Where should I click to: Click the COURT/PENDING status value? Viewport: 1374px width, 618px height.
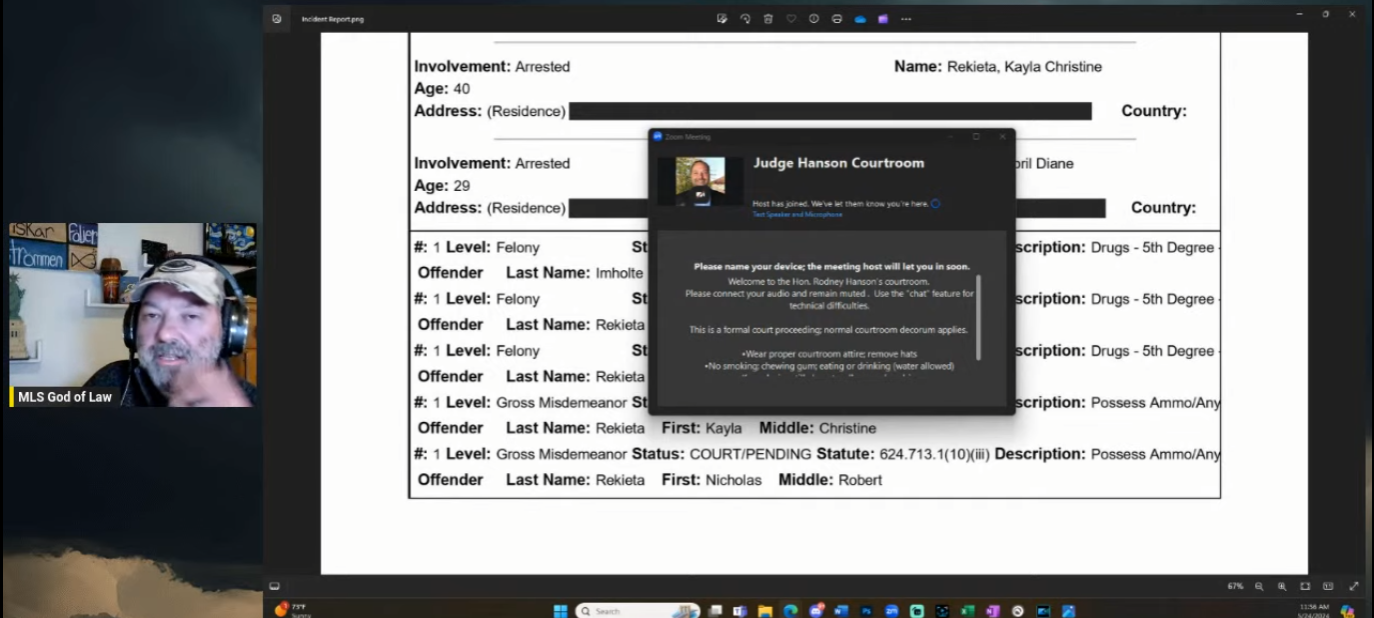tap(751, 454)
